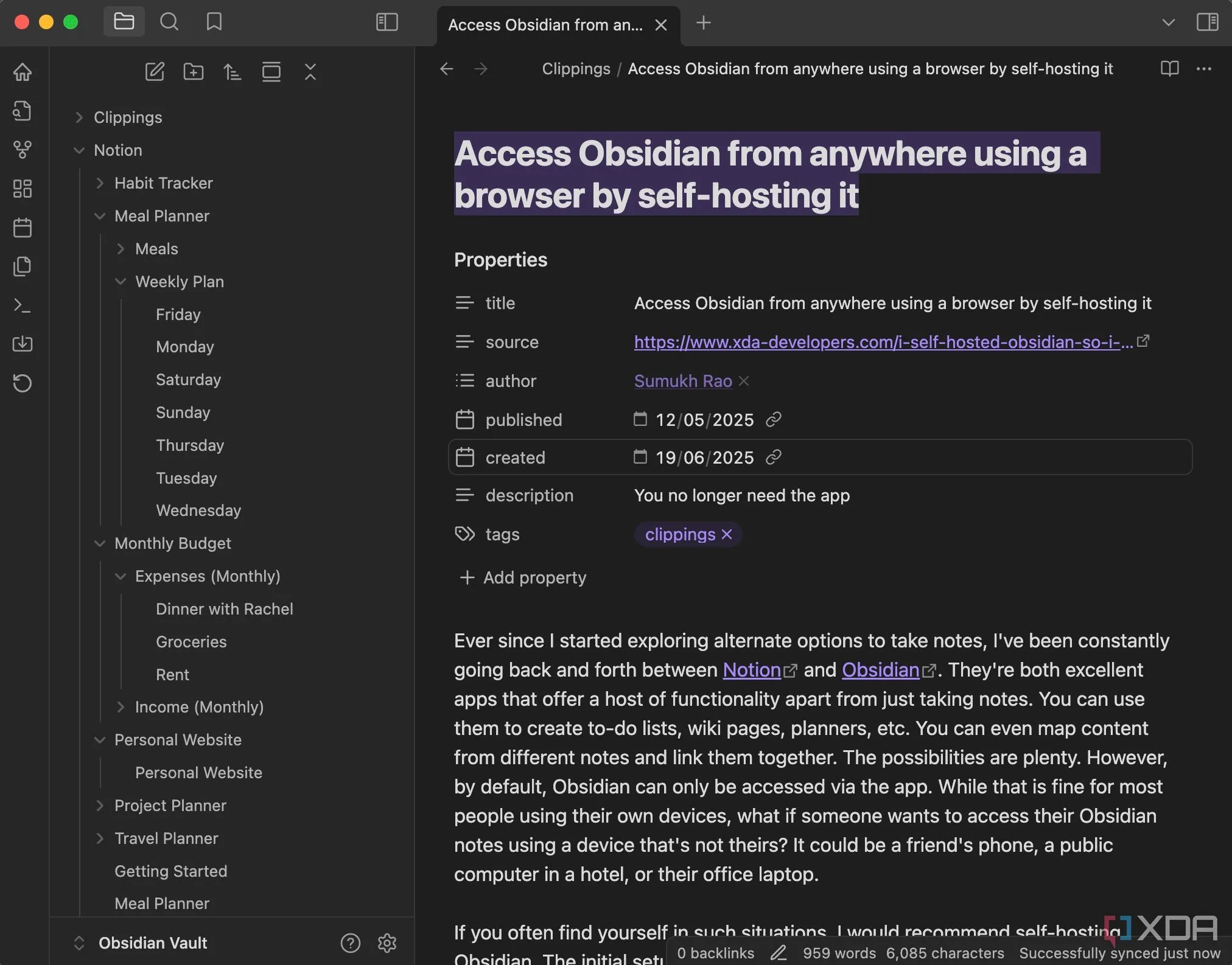Open the search panel
This screenshot has height=965, width=1232.
(169, 23)
